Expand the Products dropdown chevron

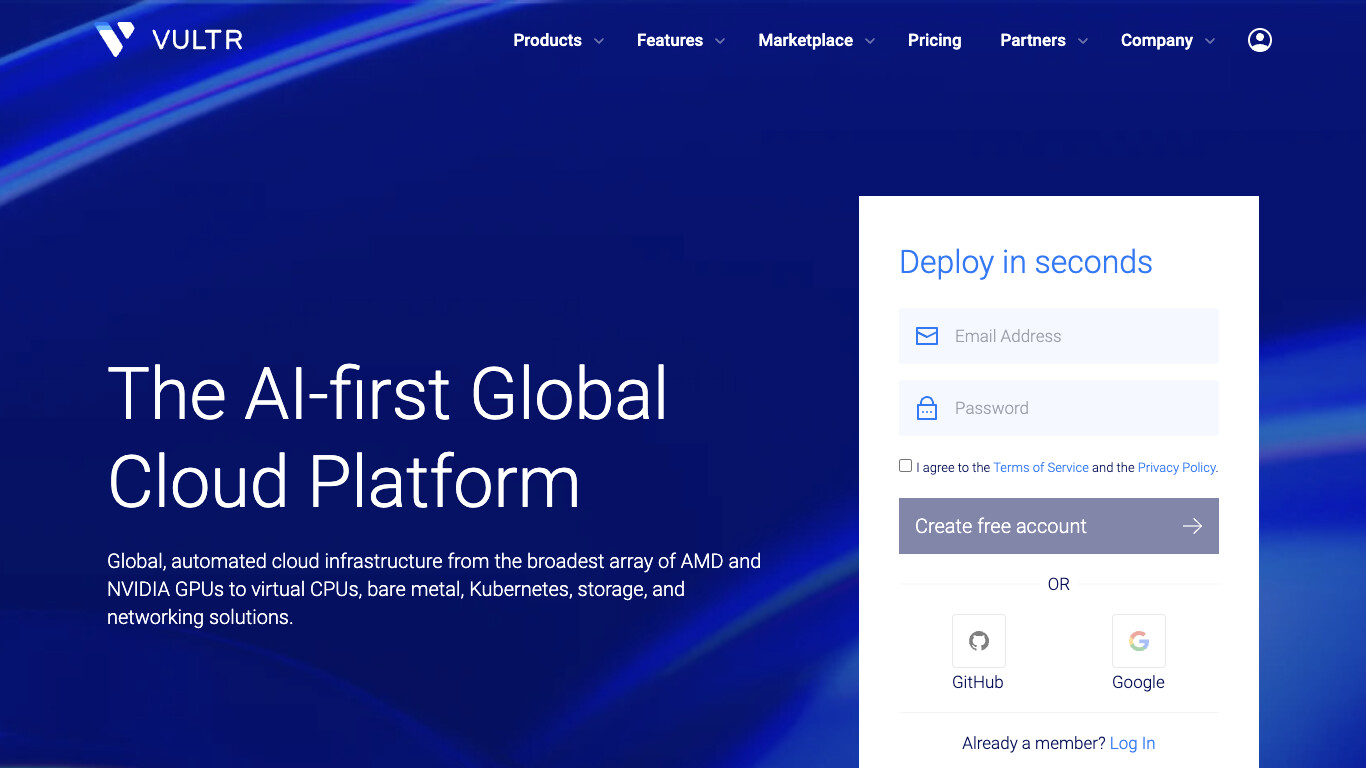[599, 41]
